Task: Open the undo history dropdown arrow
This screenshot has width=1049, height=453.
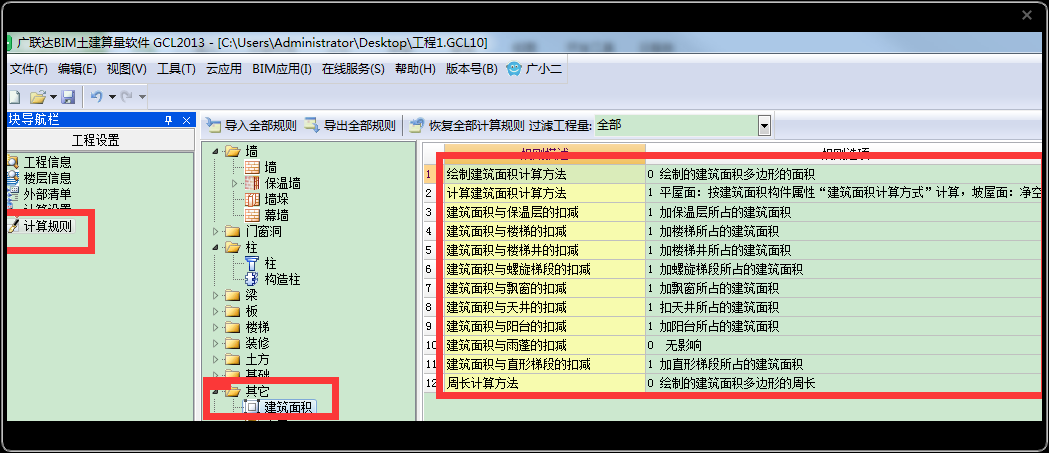Action: click(x=112, y=97)
